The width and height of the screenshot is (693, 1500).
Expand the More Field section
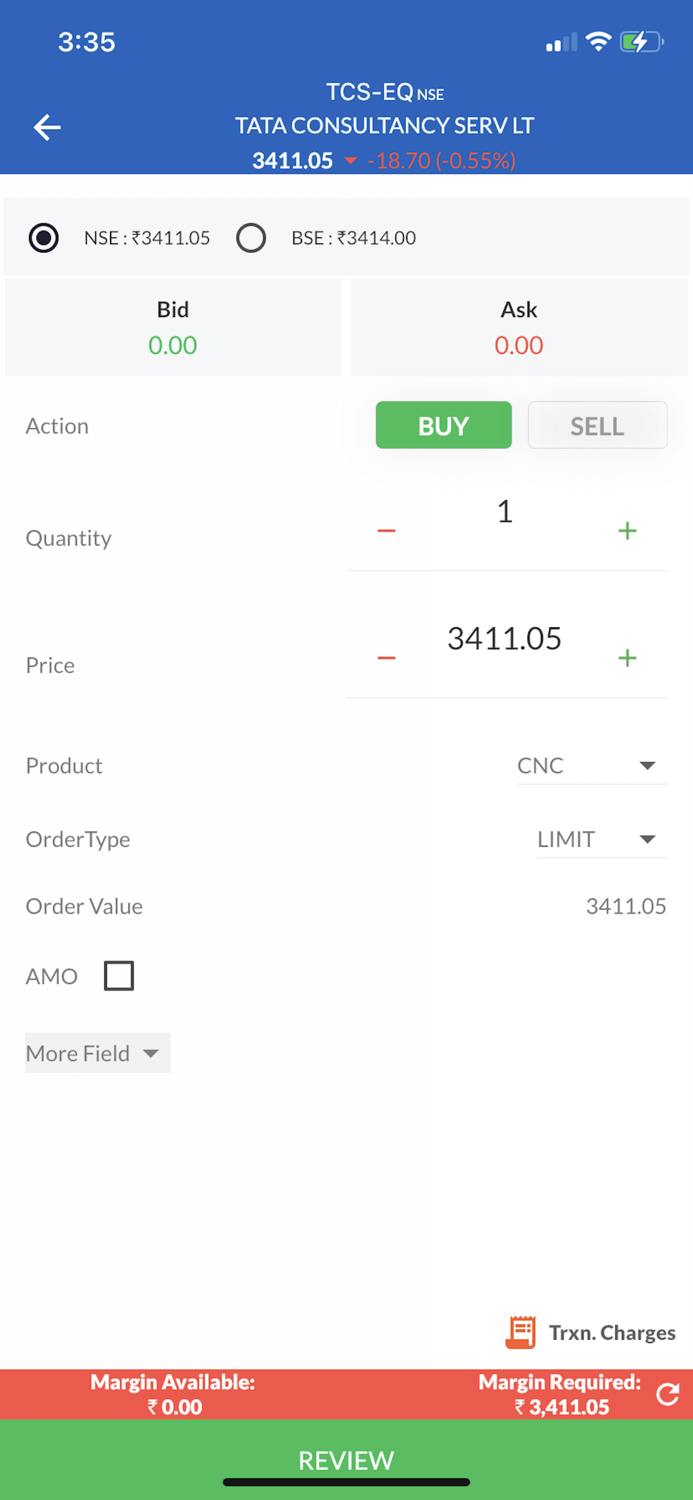pyautogui.click(x=96, y=1052)
